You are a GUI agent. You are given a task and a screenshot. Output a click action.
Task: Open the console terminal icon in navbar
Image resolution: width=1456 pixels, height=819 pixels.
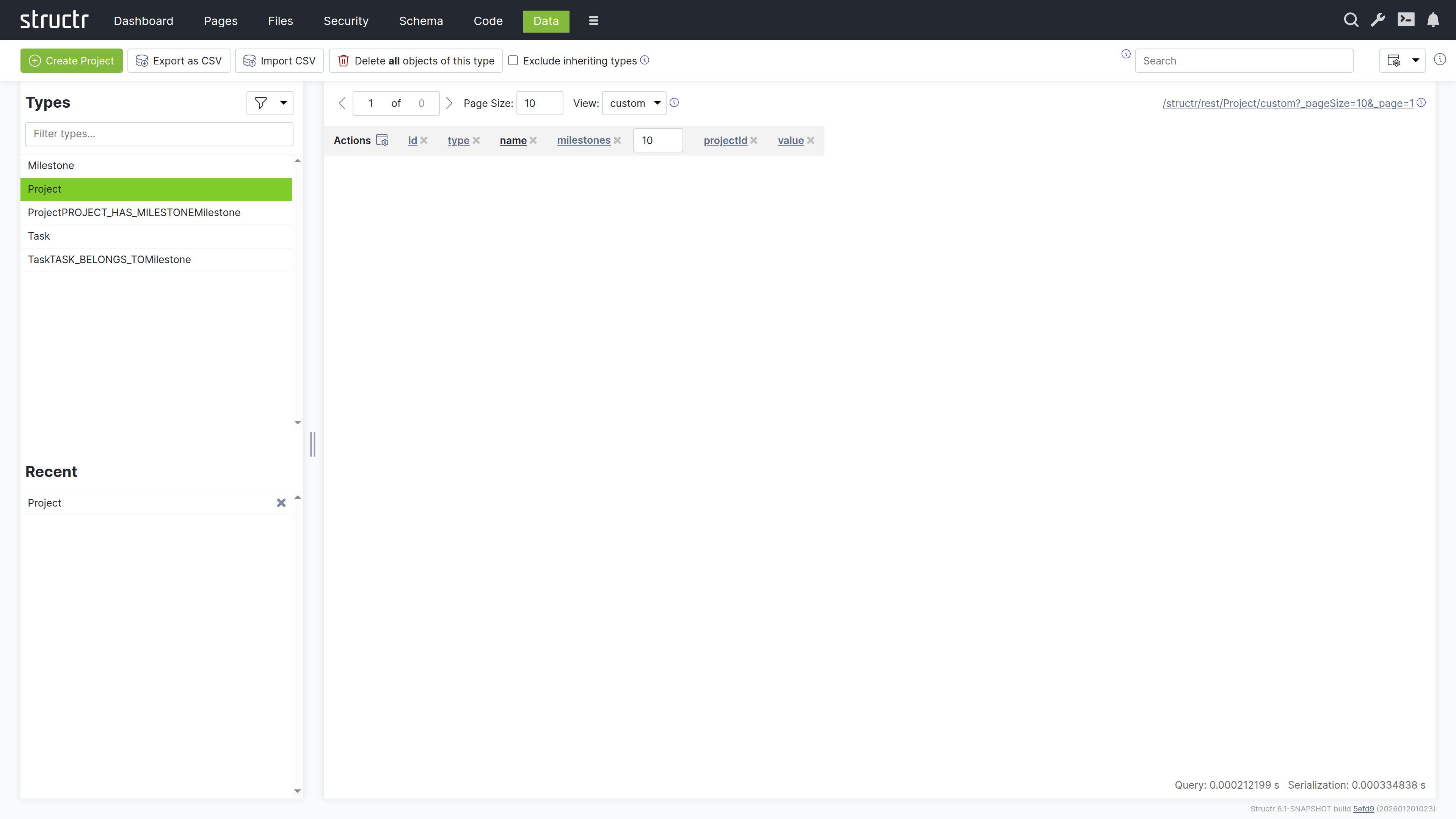pos(1406,20)
